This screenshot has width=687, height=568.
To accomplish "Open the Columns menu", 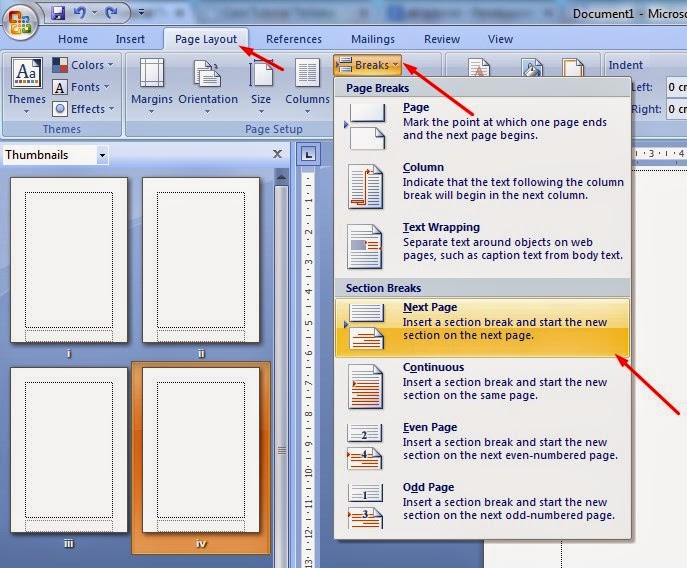I will click(x=307, y=85).
